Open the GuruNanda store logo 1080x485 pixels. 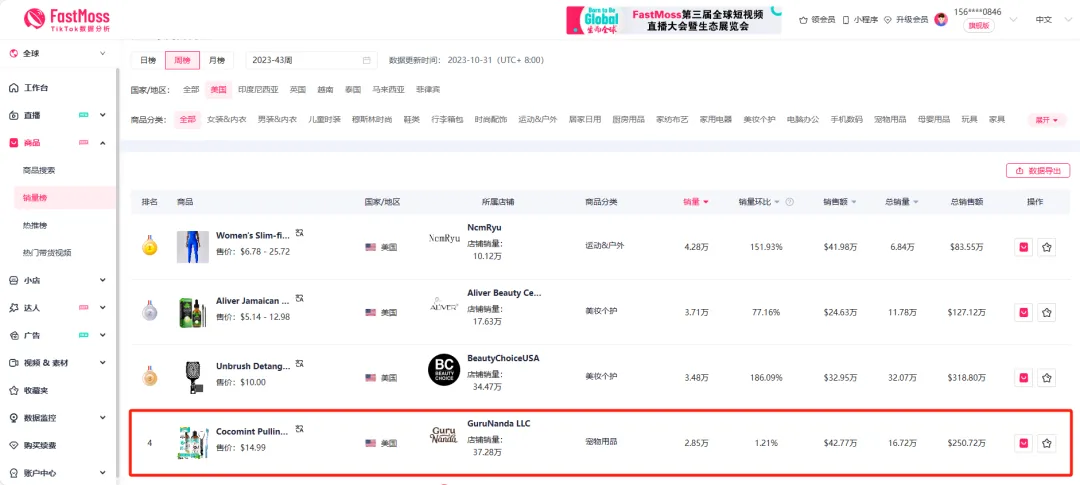[444, 435]
